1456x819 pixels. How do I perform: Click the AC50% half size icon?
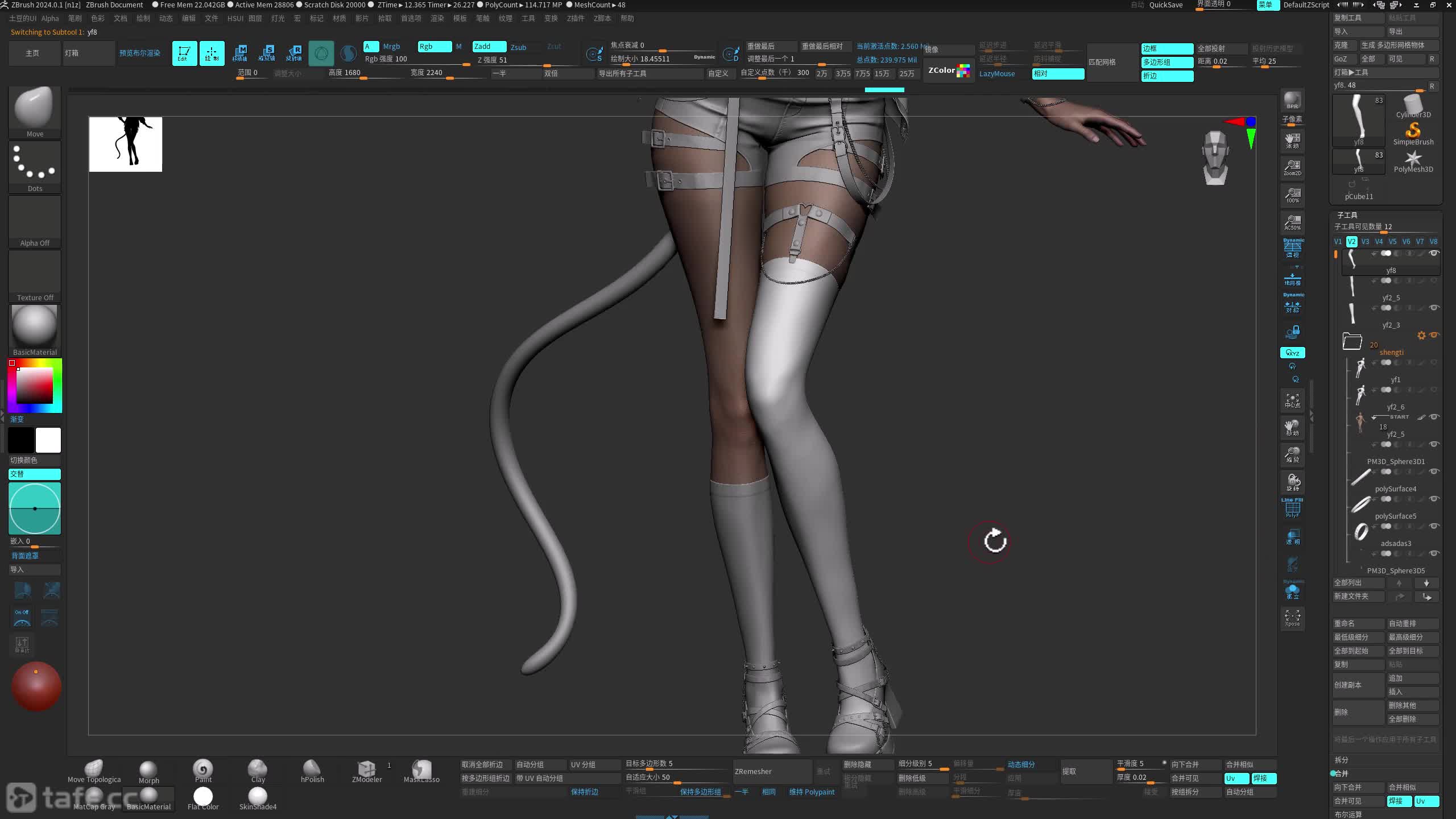click(1292, 222)
